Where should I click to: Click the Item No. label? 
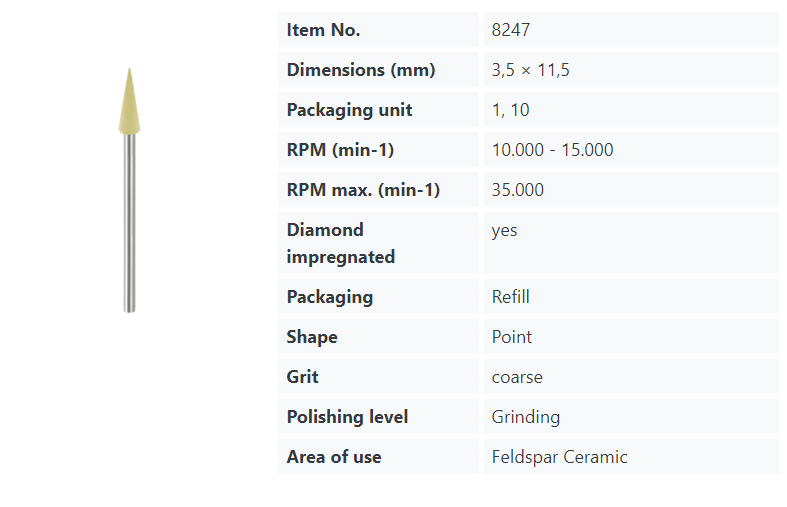tap(323, 30)
